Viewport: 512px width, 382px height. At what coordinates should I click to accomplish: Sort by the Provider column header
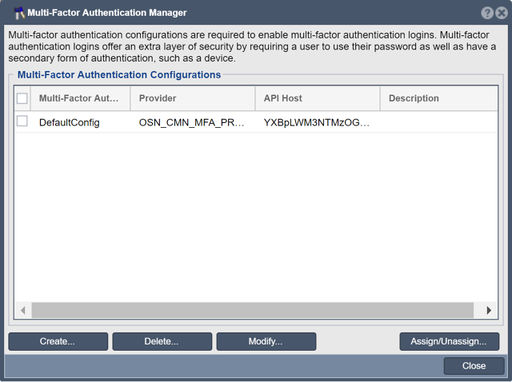[x=193, y=98]
